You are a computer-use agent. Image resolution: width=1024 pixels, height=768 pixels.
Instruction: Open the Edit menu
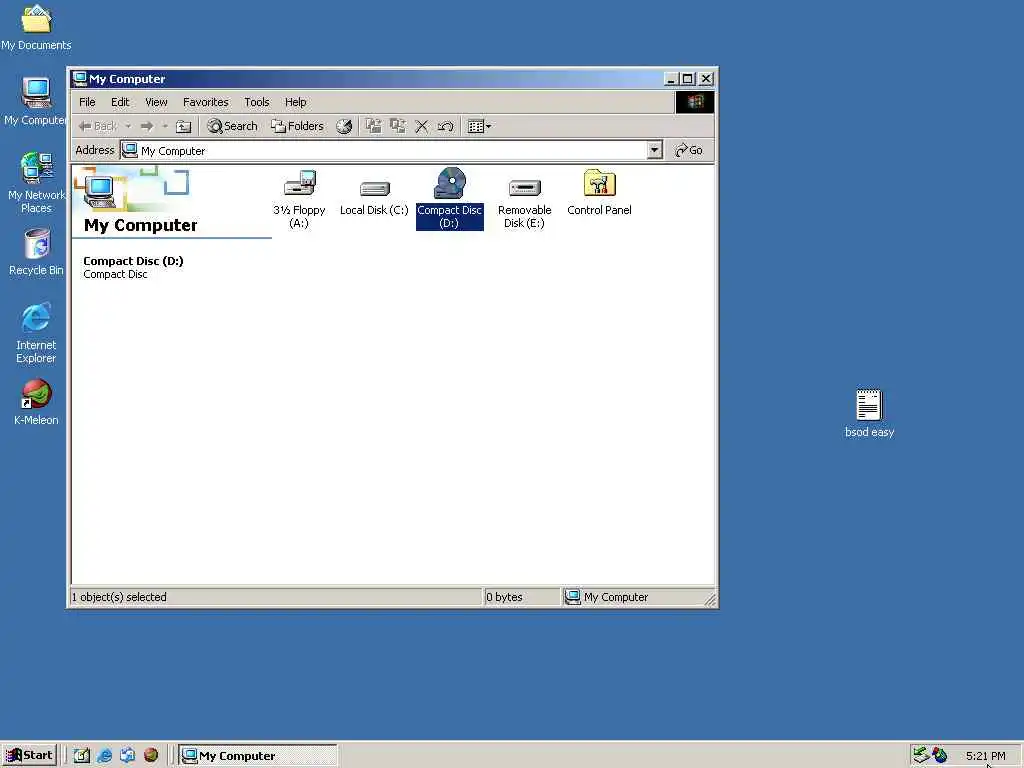tap(120, 102)
